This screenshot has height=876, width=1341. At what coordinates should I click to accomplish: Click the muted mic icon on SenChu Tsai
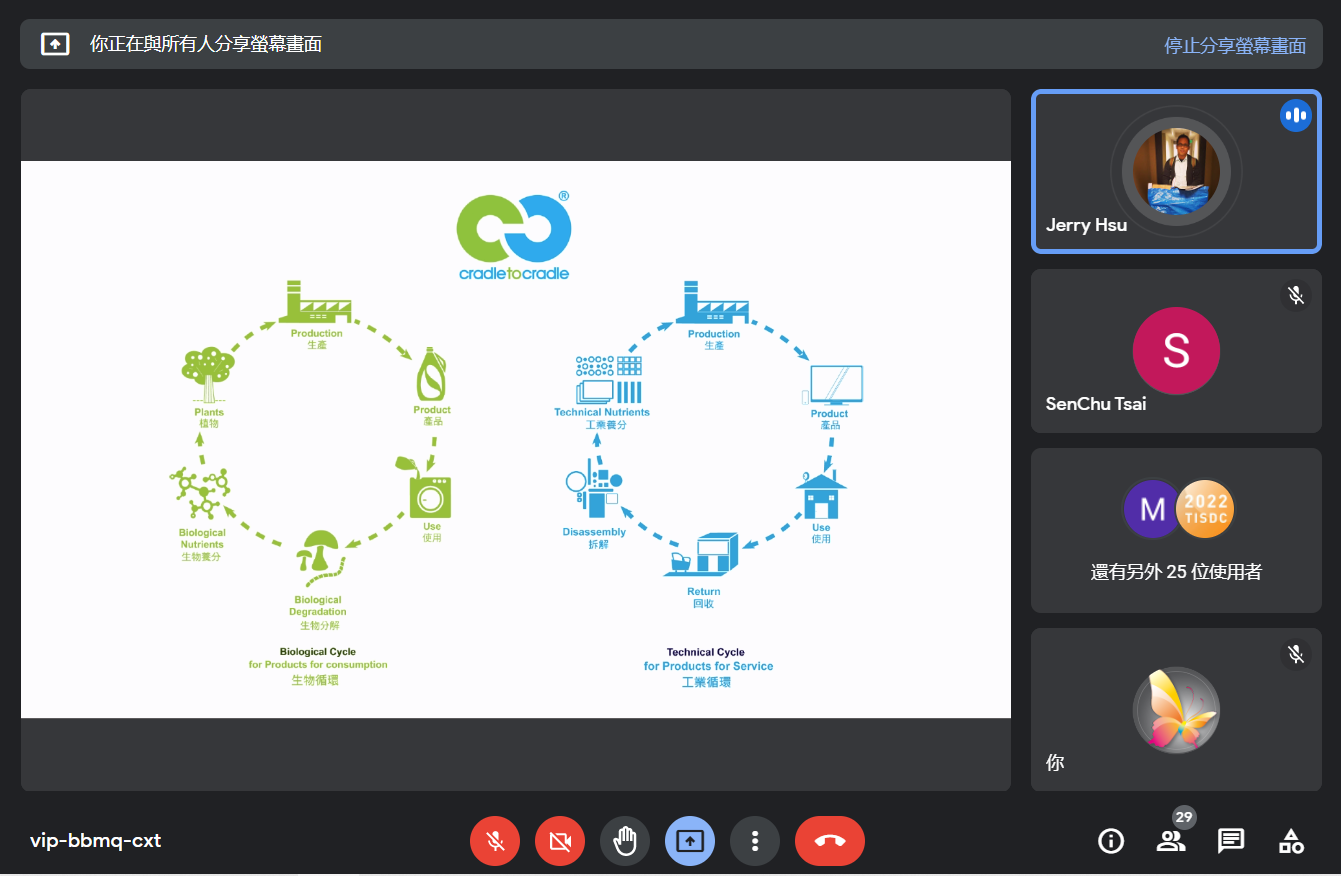pyautogui.click(x=1295, y=295)
